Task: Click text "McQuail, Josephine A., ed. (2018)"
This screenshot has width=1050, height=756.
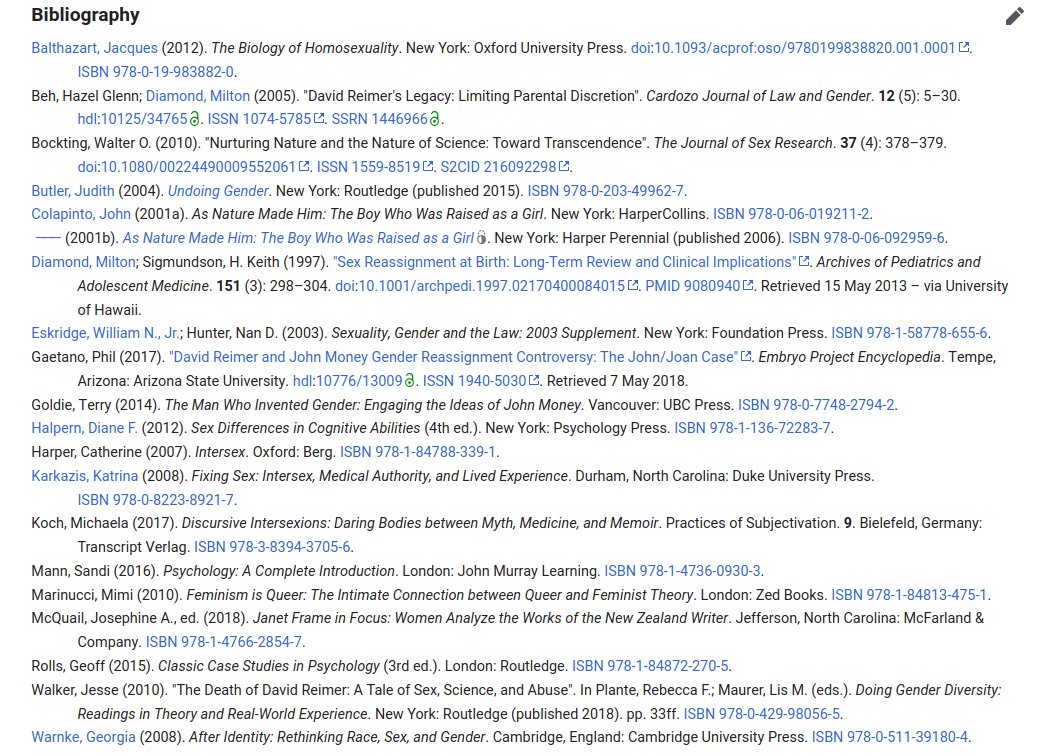Action: tap(140, 618)
